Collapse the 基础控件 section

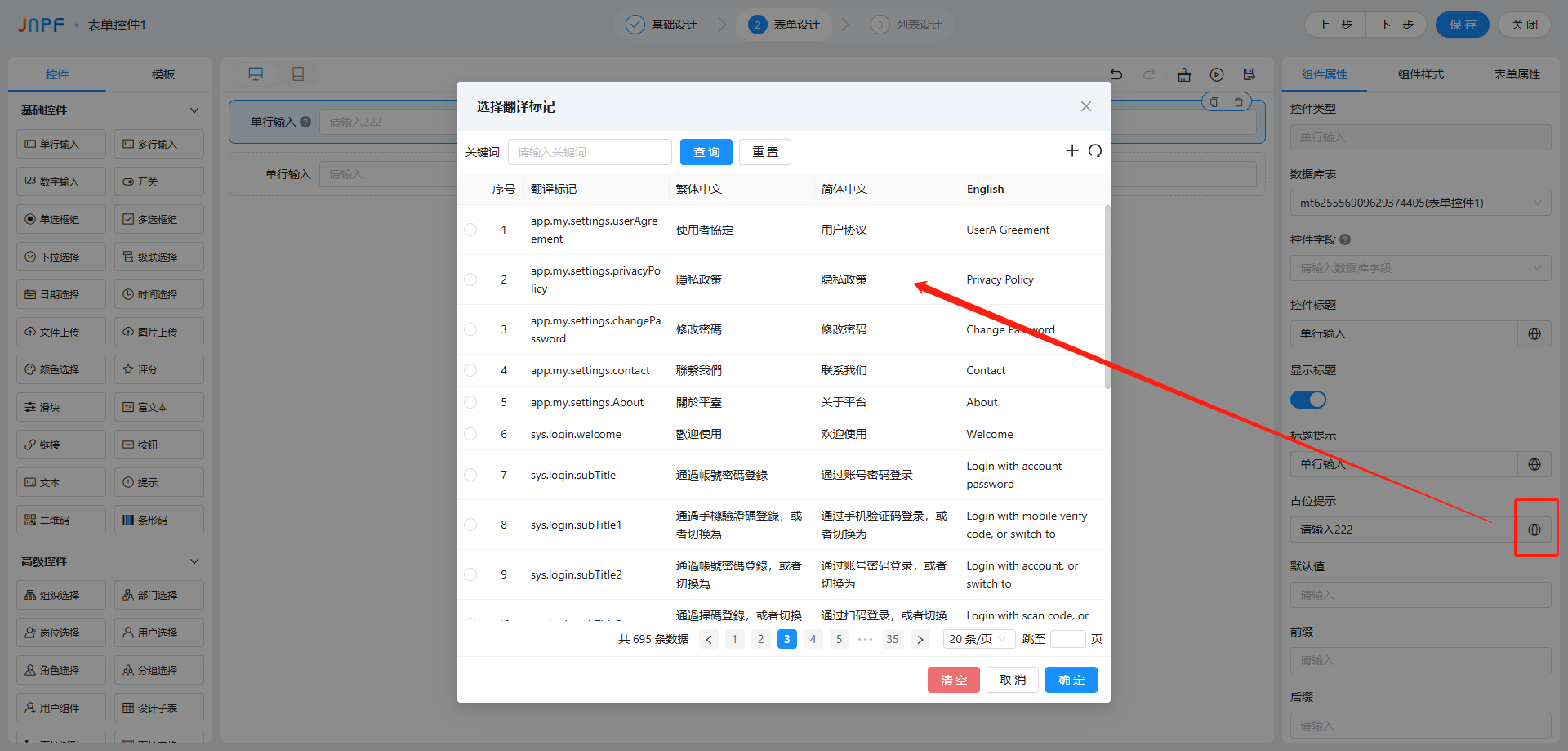point(194,110)
